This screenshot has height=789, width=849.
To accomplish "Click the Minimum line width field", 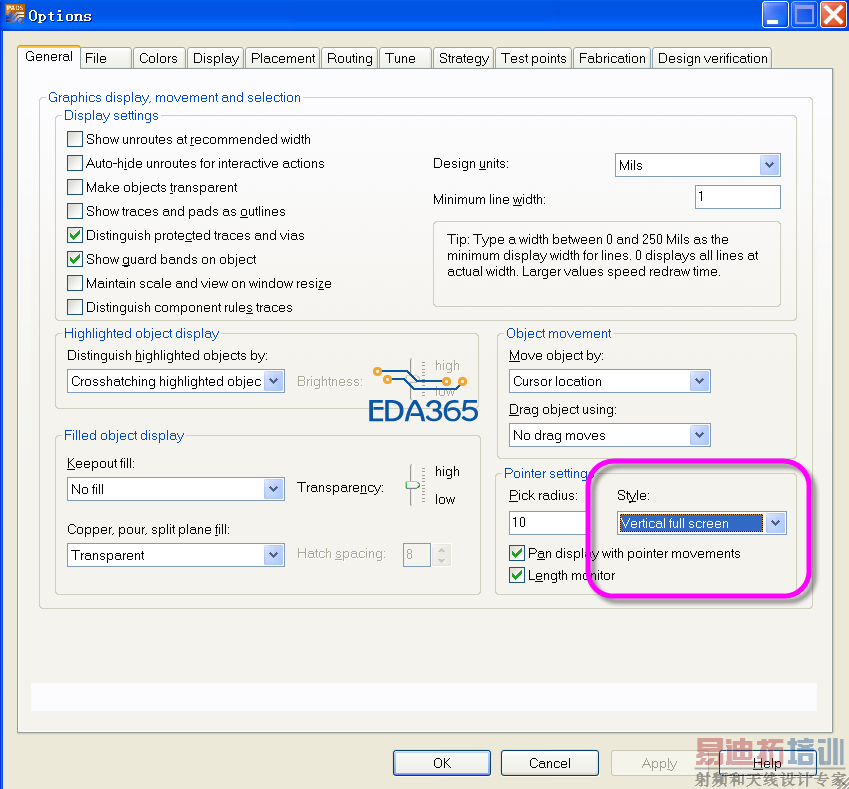I will tap(737, 197).
